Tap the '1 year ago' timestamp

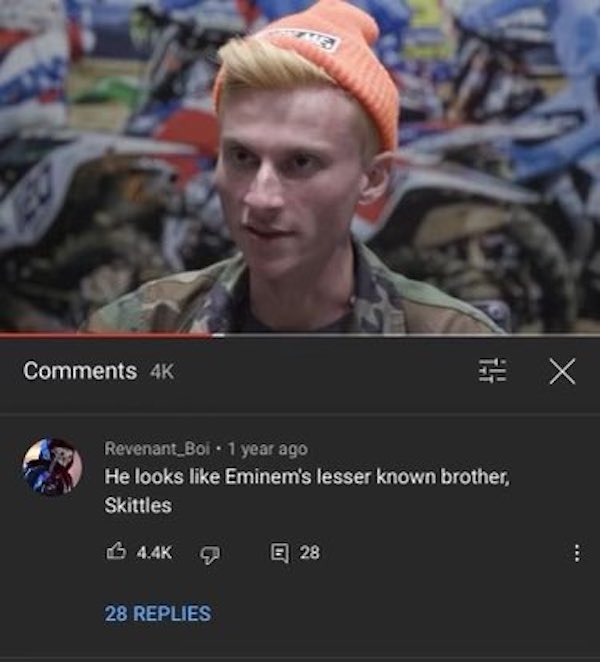tap(268, 449)
